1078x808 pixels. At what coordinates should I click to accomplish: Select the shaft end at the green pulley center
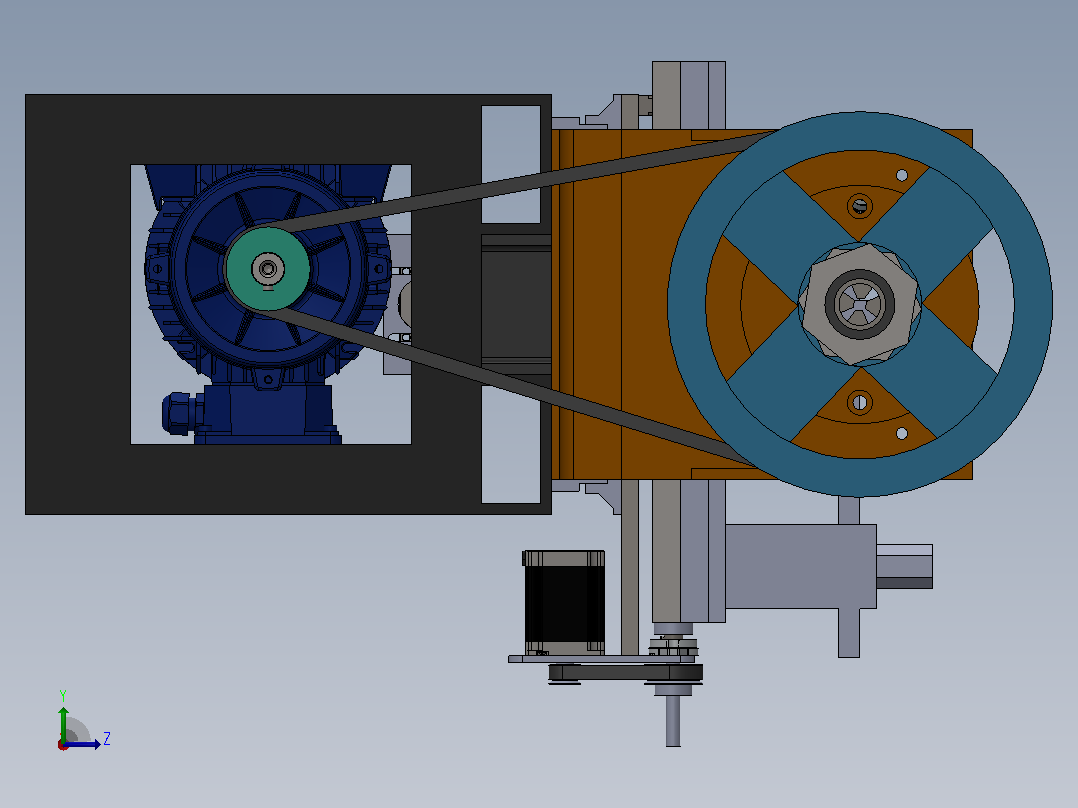click(267, 268)
